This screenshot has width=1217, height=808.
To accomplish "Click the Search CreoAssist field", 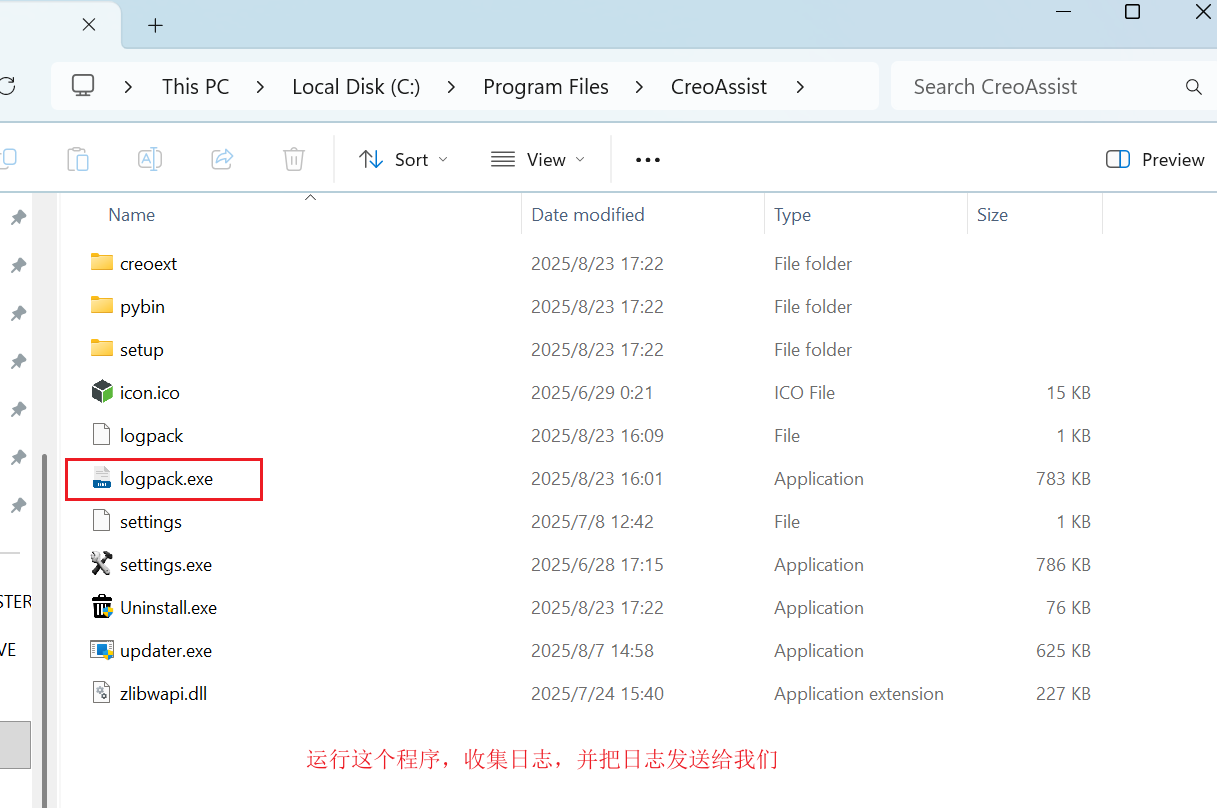I will [1040, 87].
